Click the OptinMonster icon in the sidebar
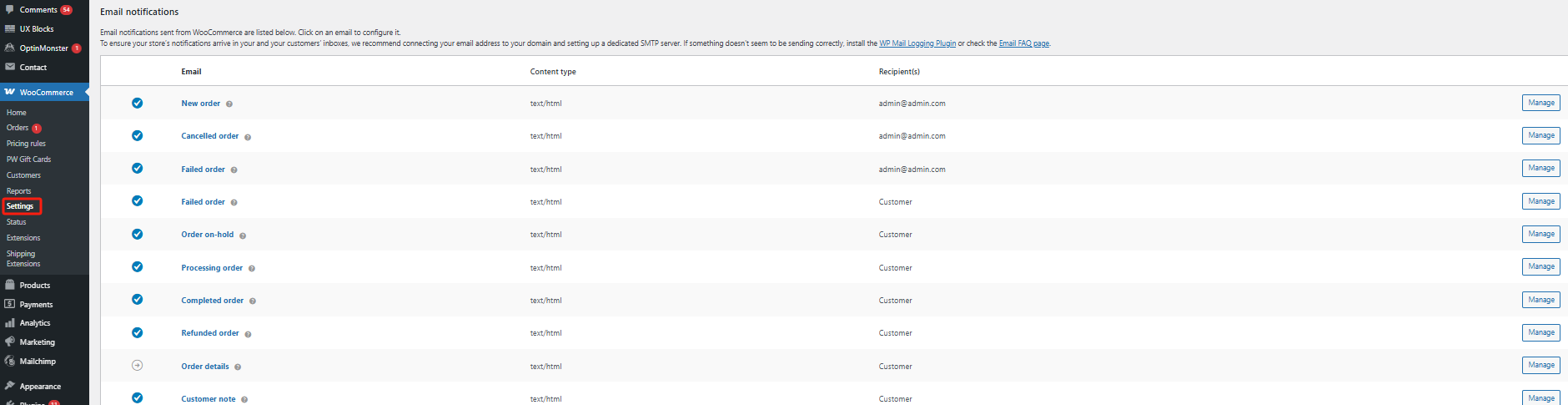 [10, 48]
